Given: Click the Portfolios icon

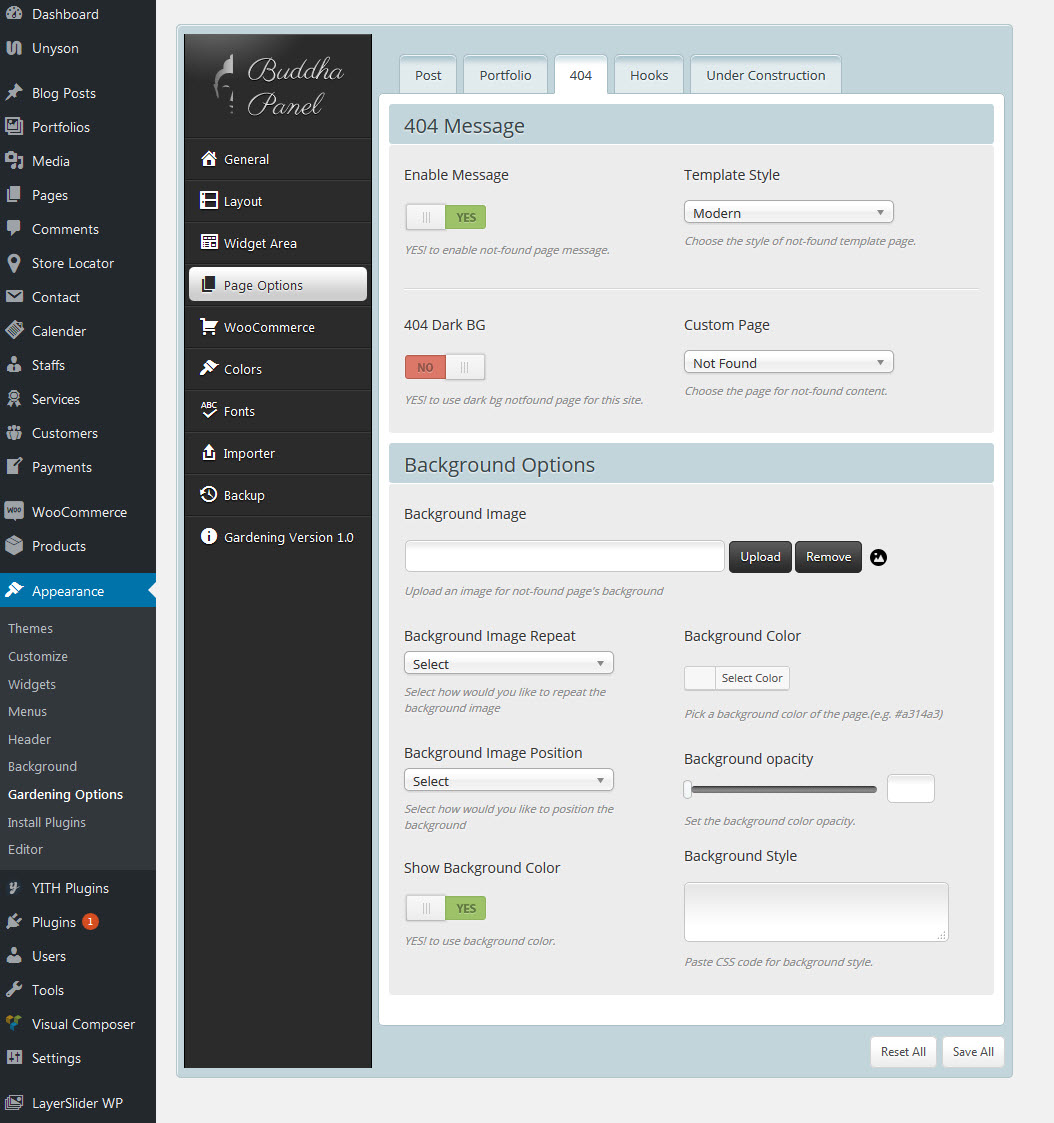Looking at the screenshot, I should click(14, 127).
